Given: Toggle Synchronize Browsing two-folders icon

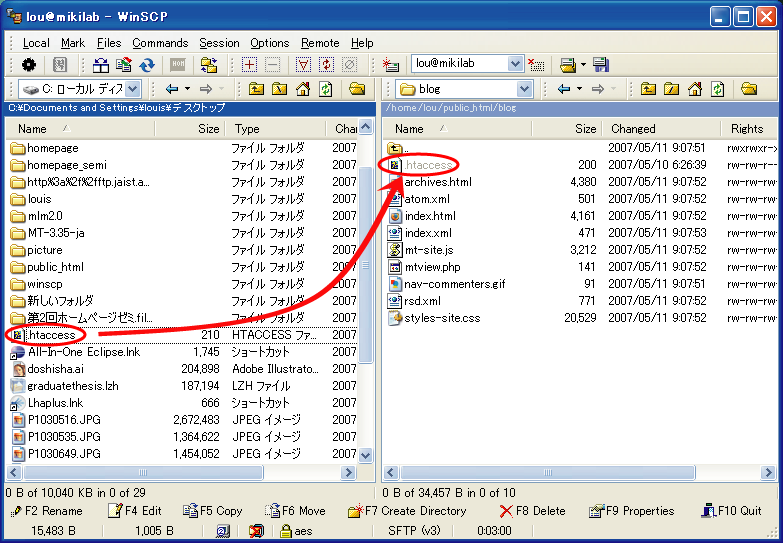Looking at the screenshot, I should [x=209, y=64].
